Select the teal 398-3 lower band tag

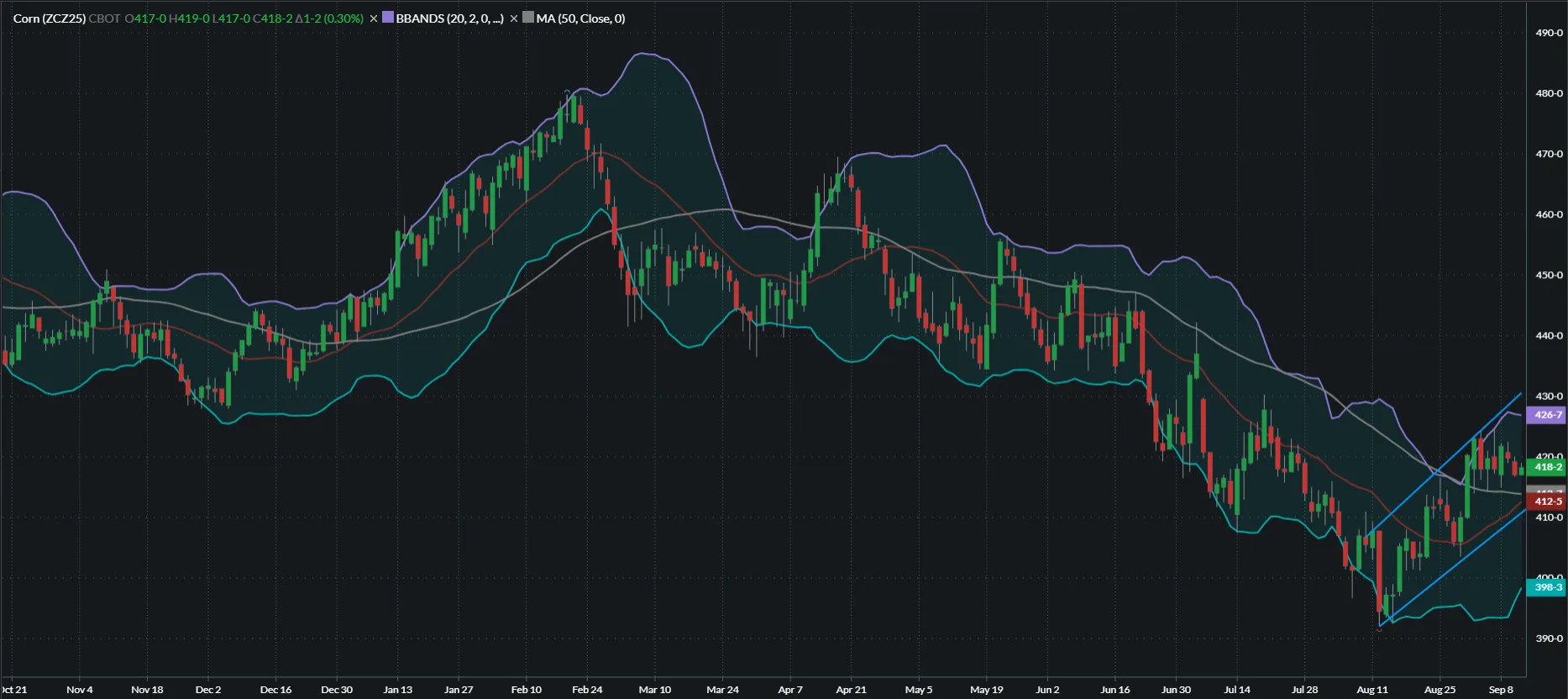(1547, 587)
